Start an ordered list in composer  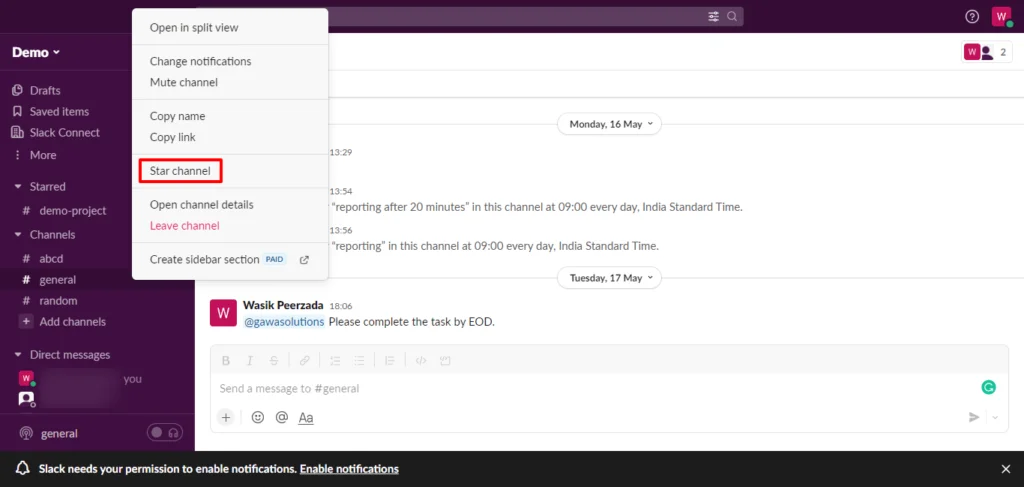(335, 360)
